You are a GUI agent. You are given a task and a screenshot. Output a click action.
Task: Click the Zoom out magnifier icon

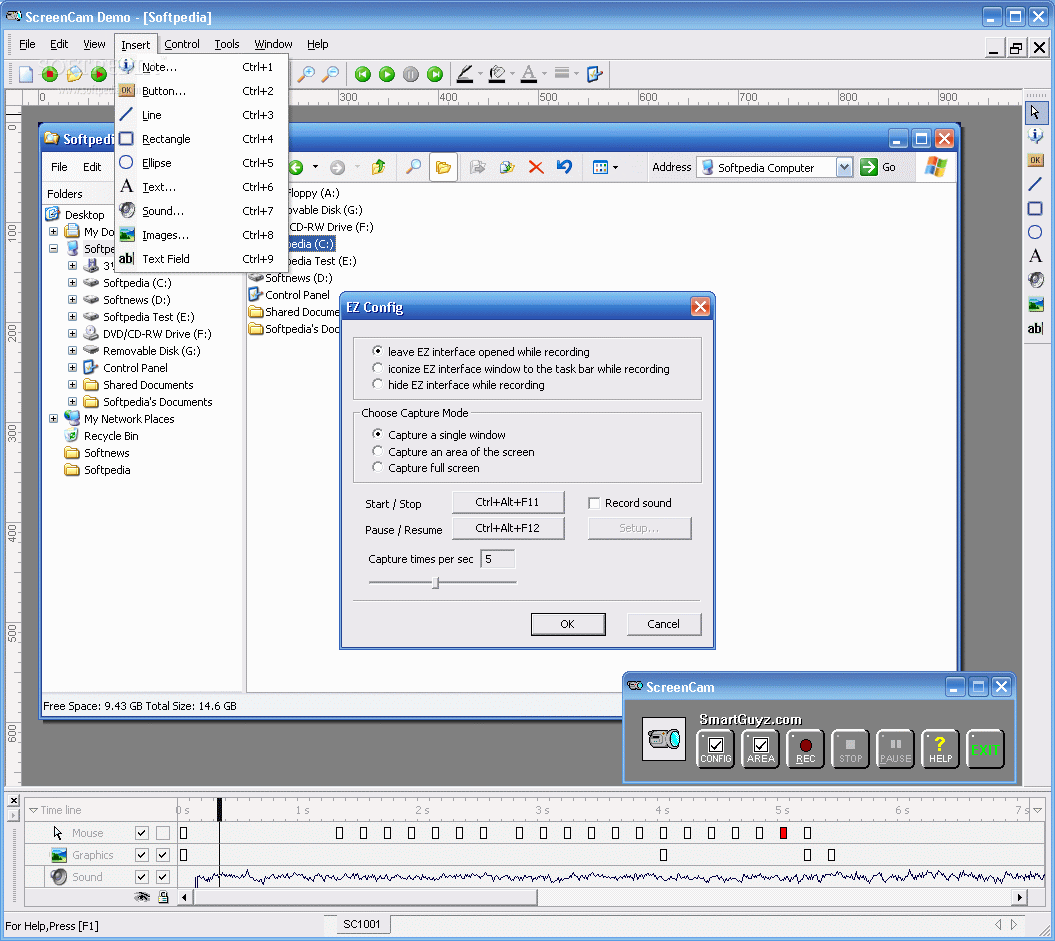pos(330,74)
